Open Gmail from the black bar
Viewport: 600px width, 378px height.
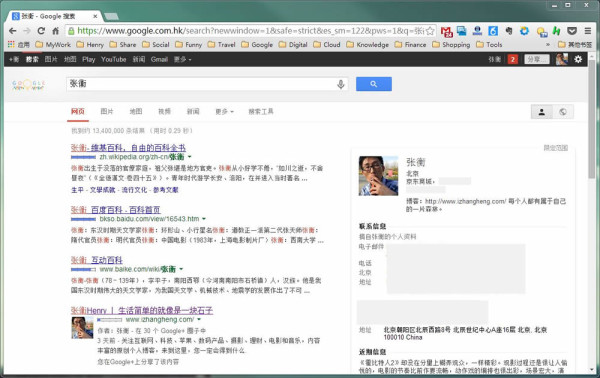click(x=159, y=59)
